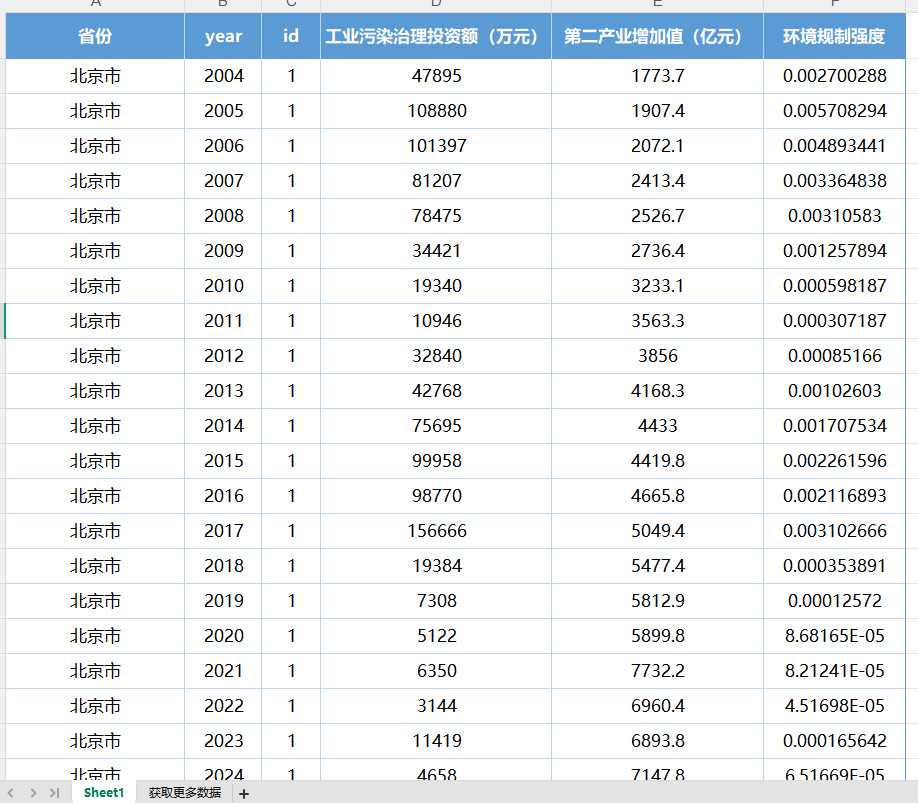
Task: Click cell with value 34421
Action: tap(436, 251)
